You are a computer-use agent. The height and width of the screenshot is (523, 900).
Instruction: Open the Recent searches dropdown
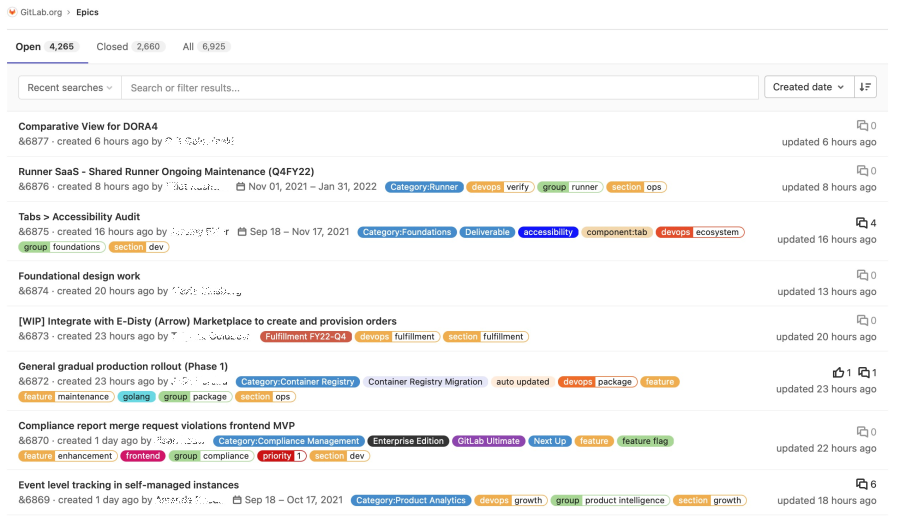(x=69, y=88)
